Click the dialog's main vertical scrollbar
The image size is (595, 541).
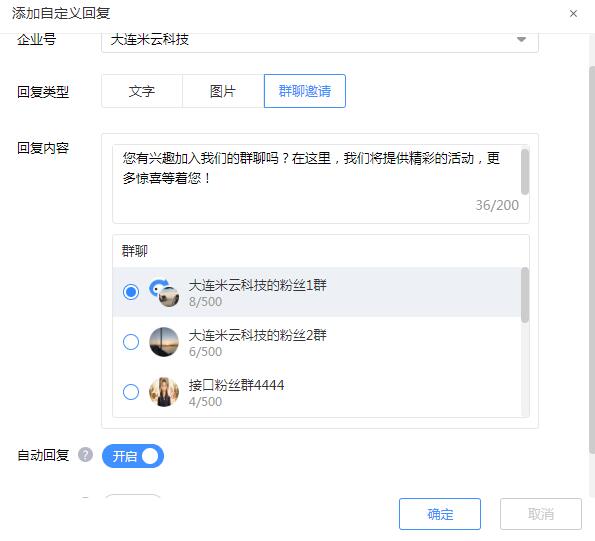pyautogui.click(x=592, y=260)
